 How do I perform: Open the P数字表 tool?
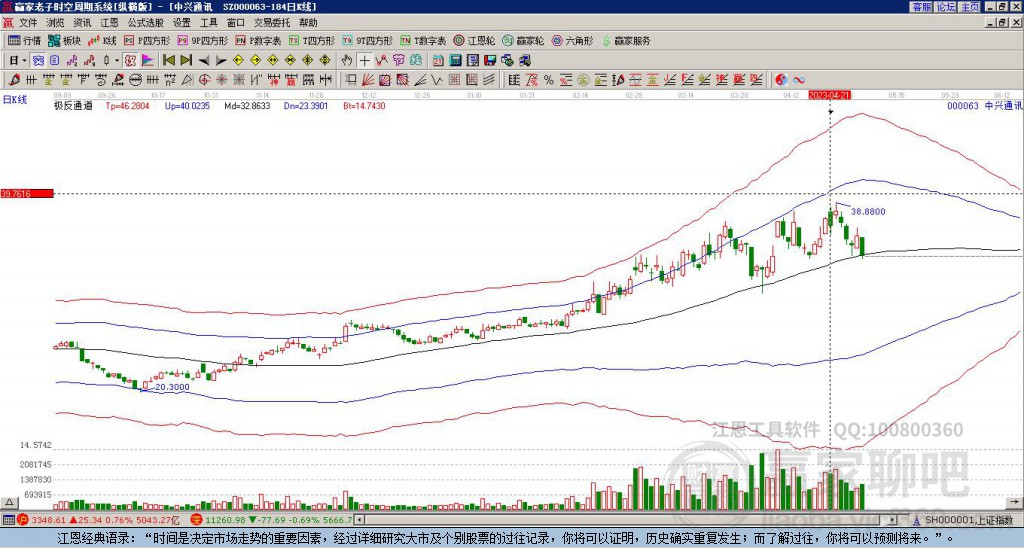click(258, 40)
